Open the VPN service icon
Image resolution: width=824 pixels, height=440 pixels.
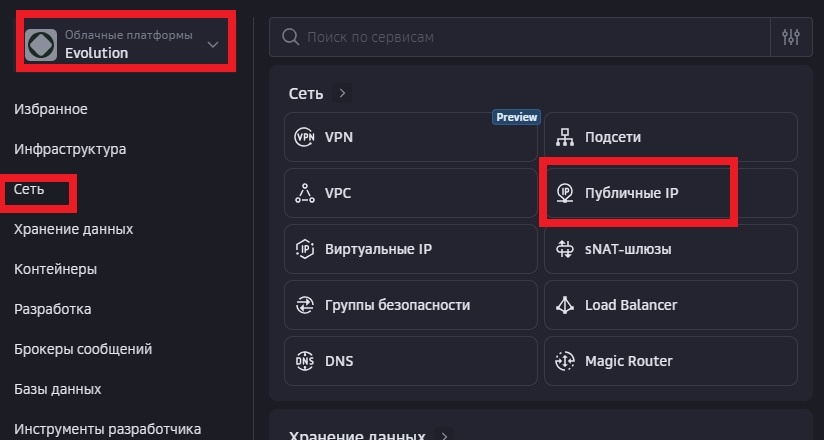click(x=304, y=137)
